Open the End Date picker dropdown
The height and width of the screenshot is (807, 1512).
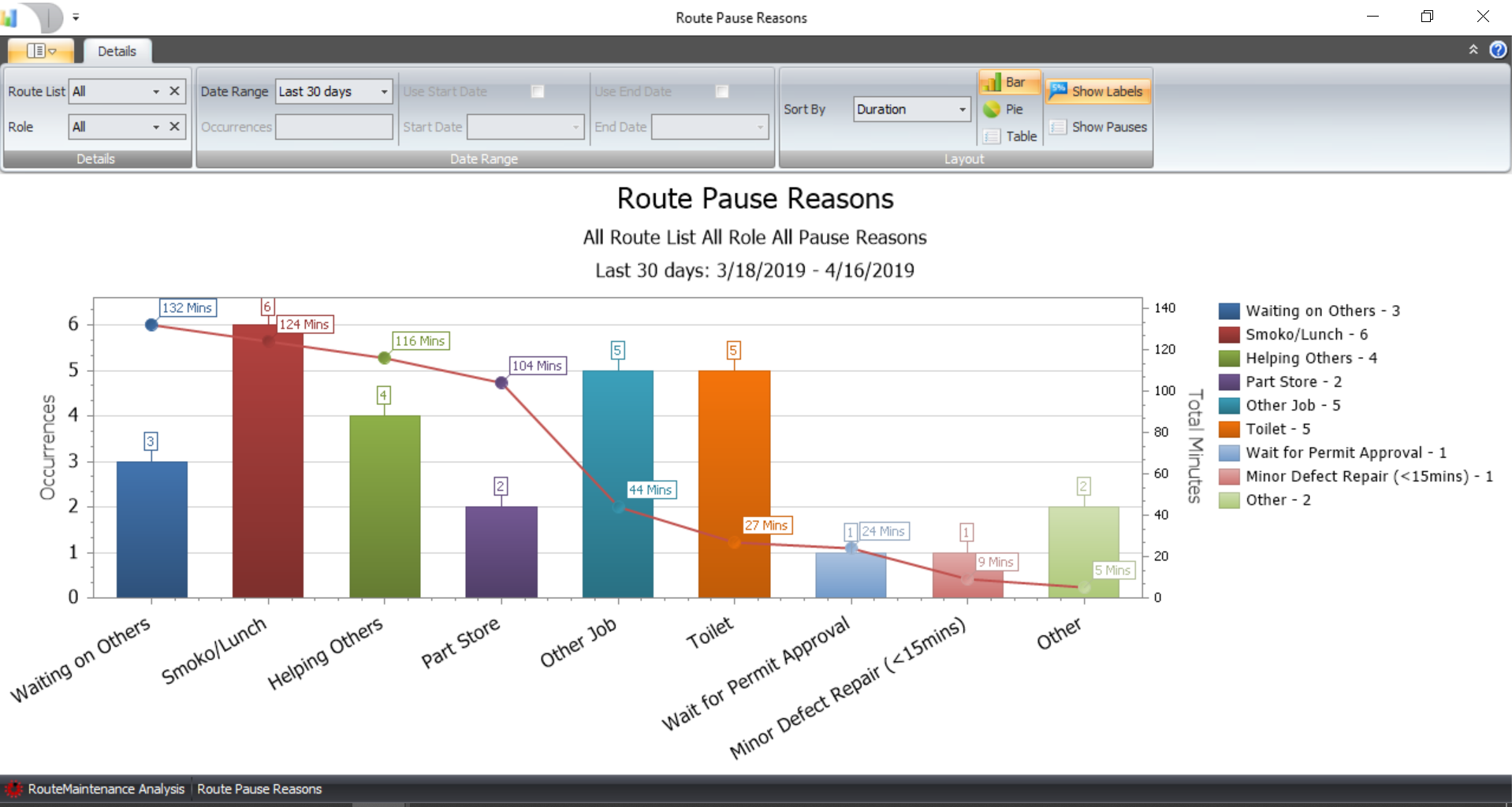pos(760,127)
